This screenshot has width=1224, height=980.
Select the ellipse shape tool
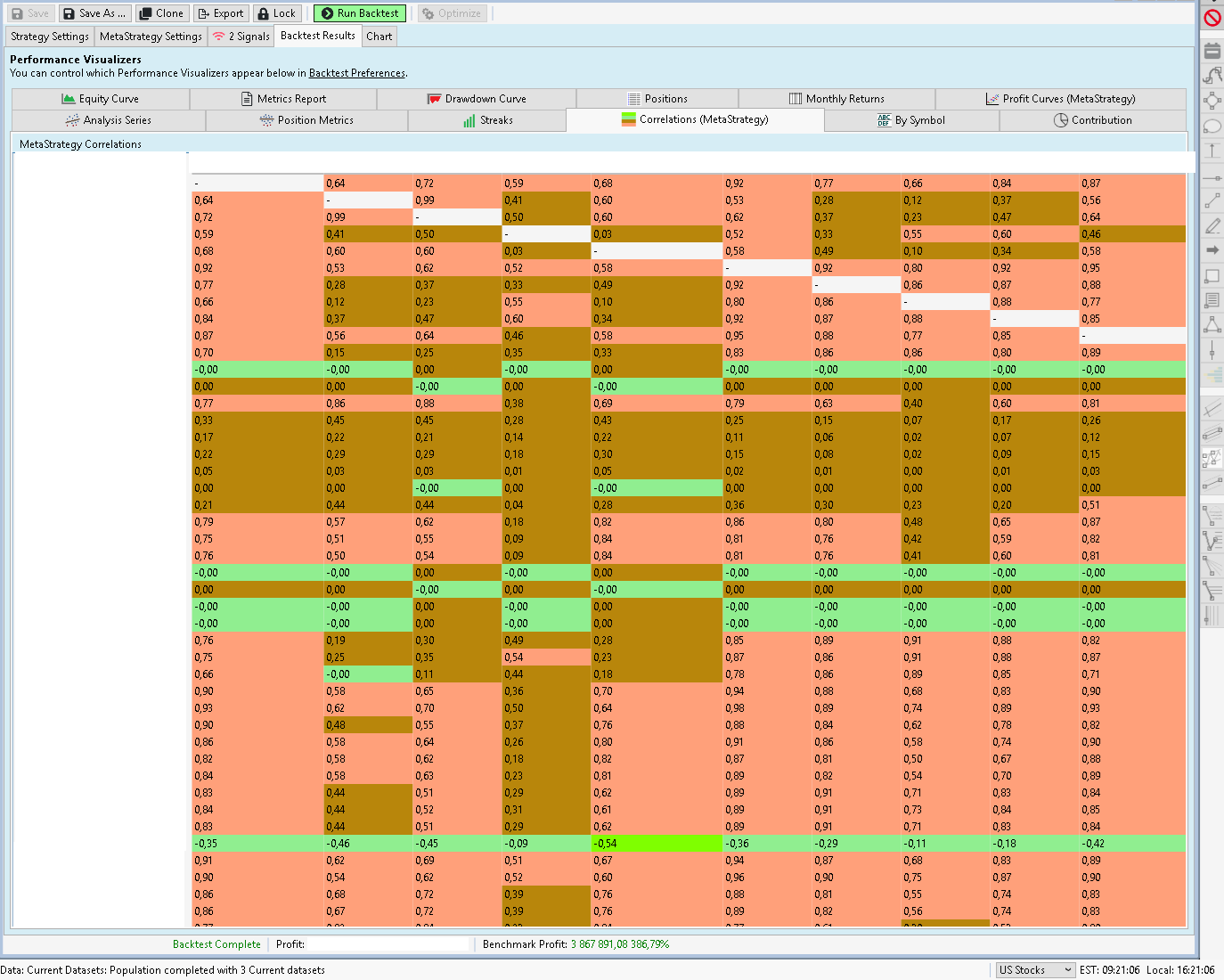coord(1212,126)
